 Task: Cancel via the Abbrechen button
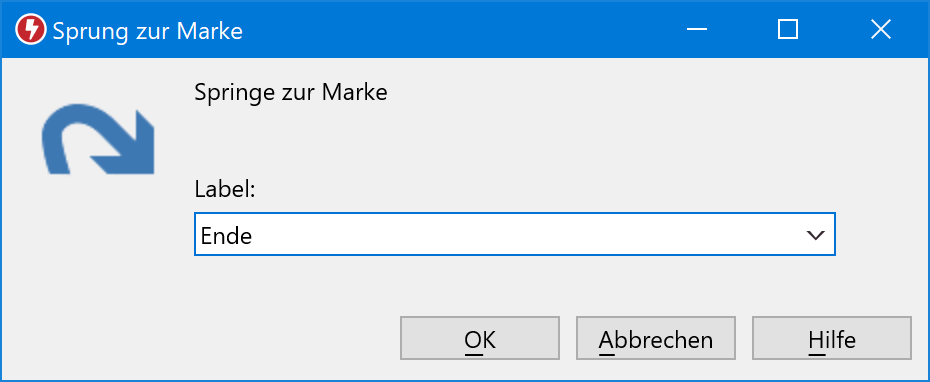(x=656, y=338)
